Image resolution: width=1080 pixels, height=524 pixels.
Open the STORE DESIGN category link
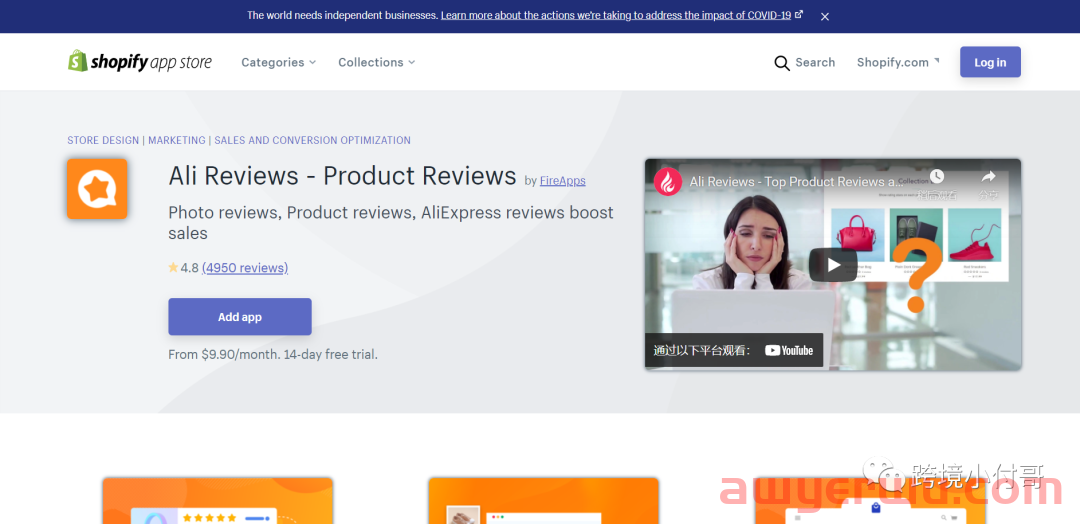click(x=103, y=140)
